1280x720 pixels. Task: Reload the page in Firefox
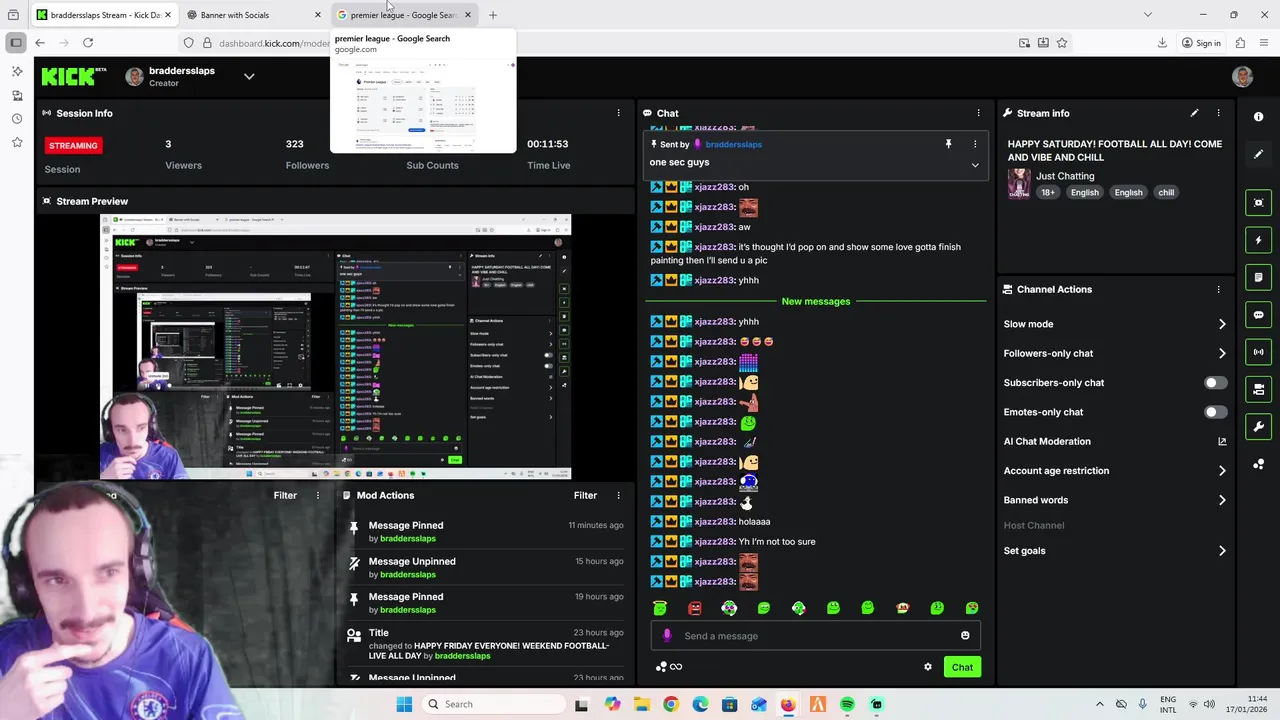(x=88, y=43)
